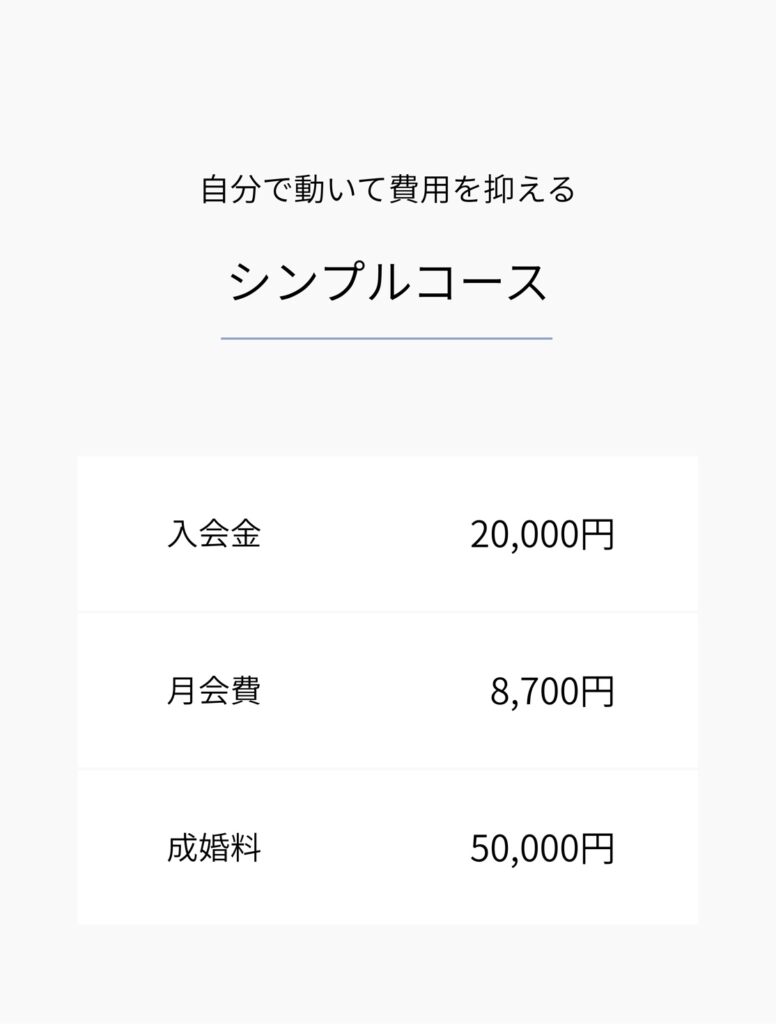
Task: Click the blue divider line under the heading
Action: (386, 339)
